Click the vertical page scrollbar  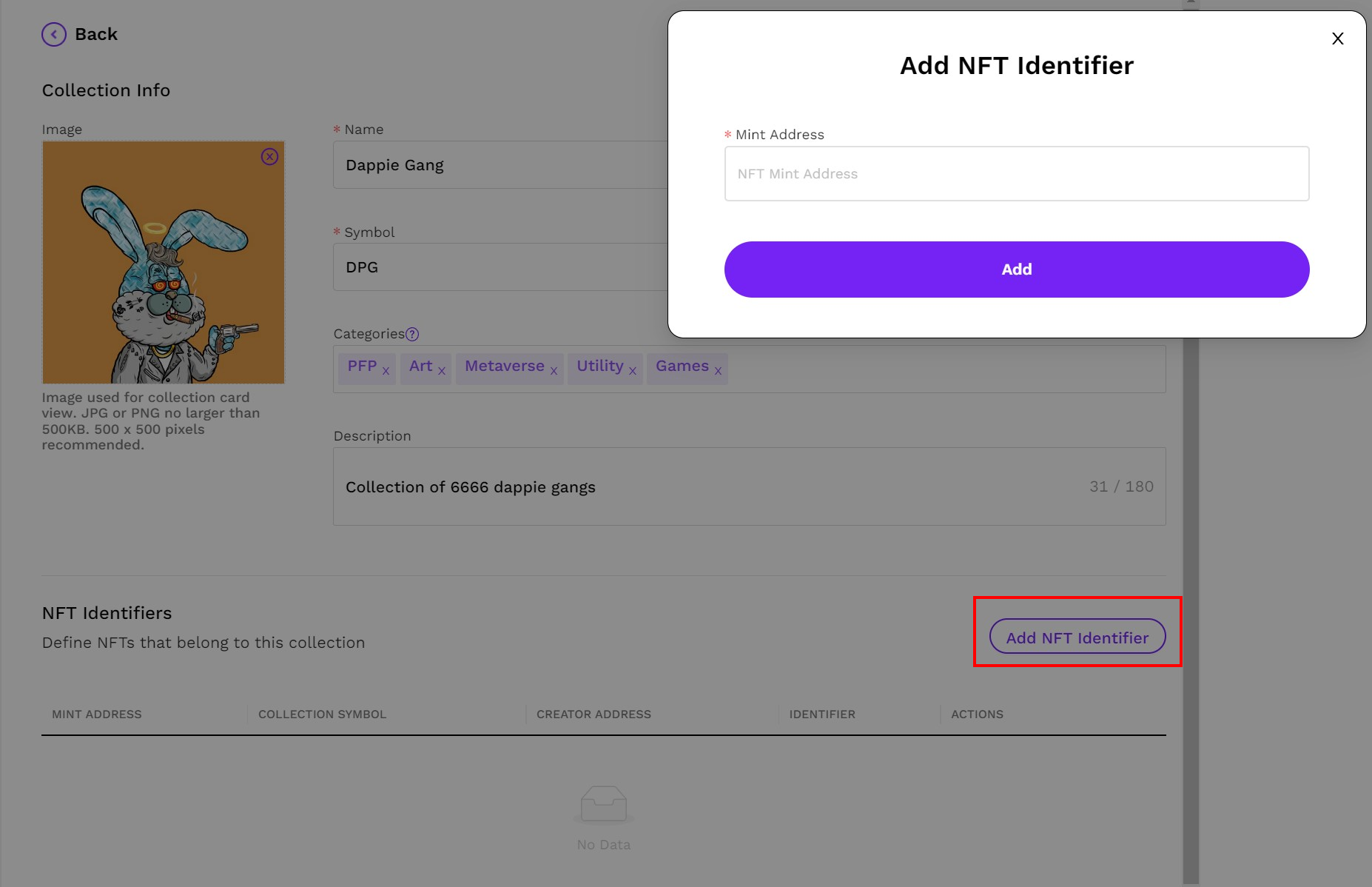(x=1190, y=592)
